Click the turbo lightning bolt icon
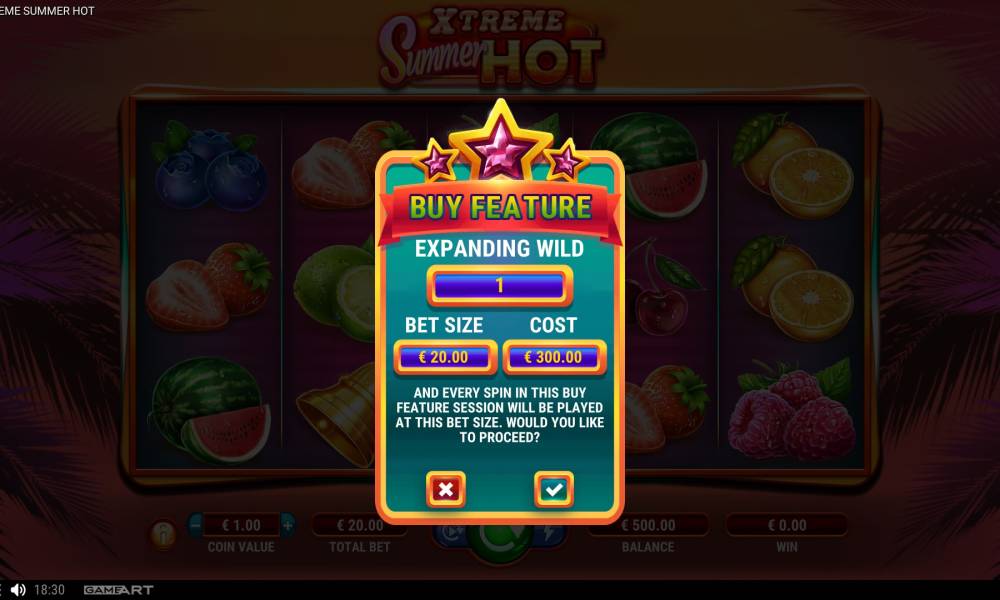This screenshot has height=600, width=1000. (549, 534)
